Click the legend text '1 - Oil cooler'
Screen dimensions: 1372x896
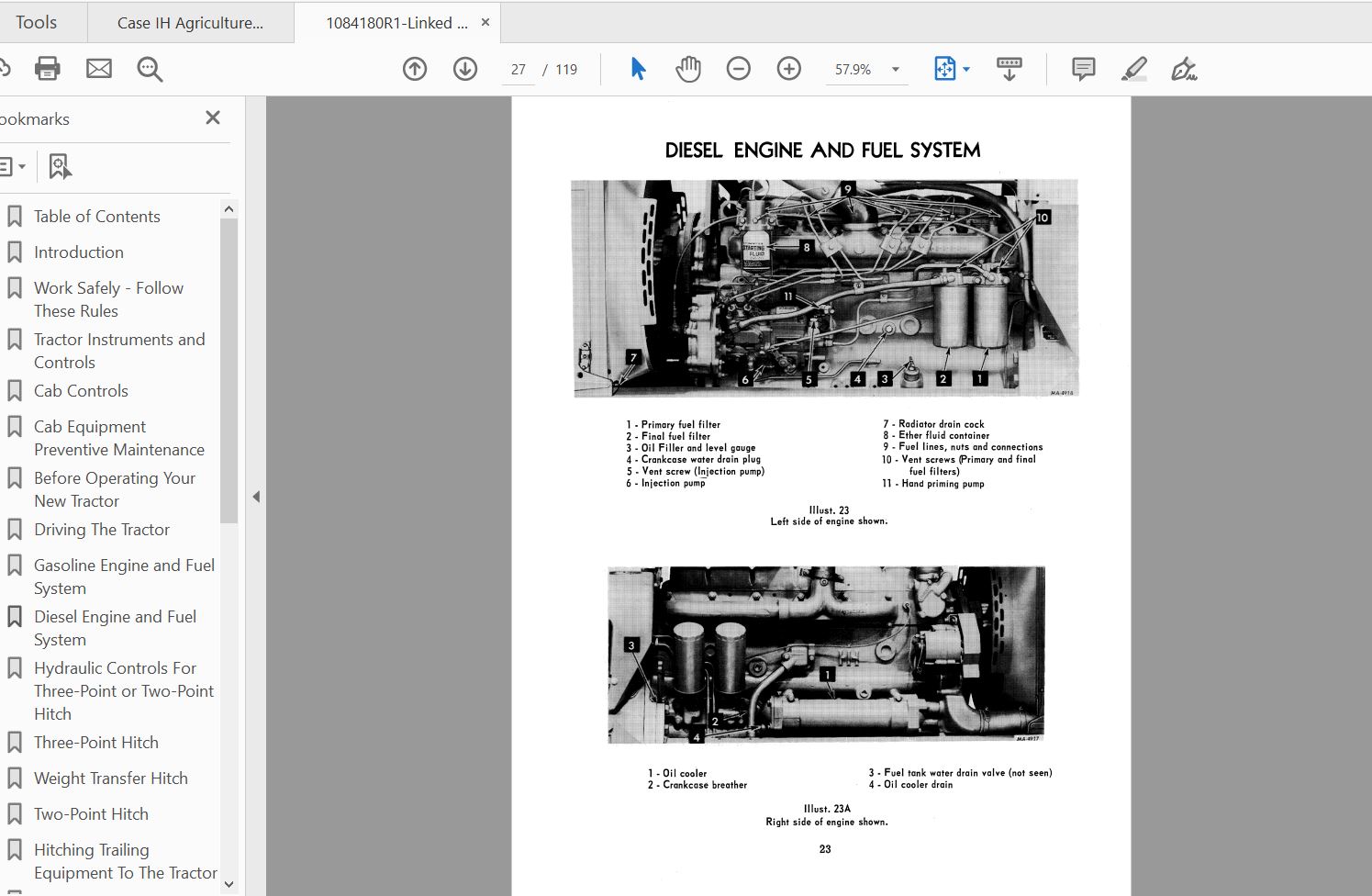677,773
